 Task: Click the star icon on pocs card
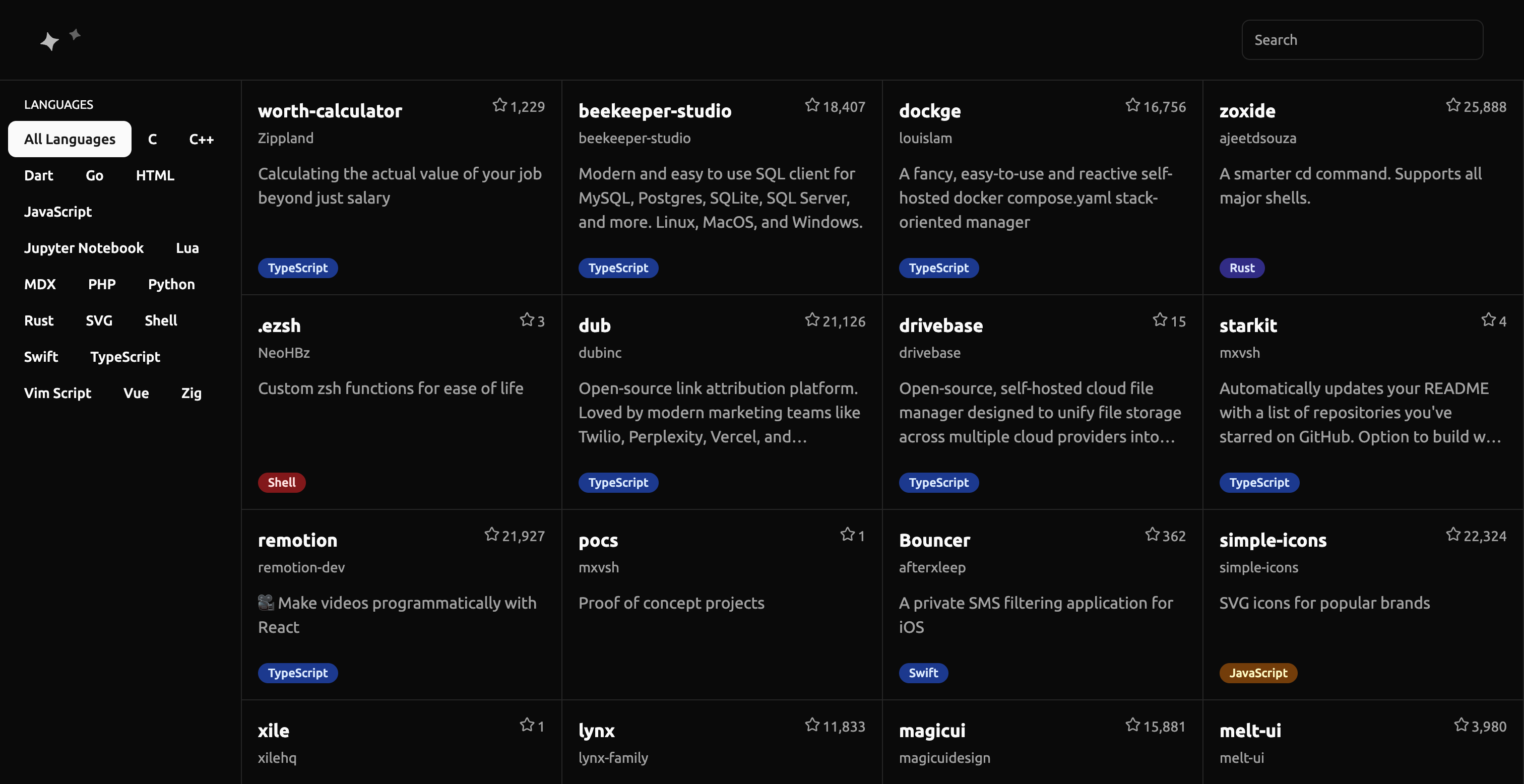coord(848,535)
